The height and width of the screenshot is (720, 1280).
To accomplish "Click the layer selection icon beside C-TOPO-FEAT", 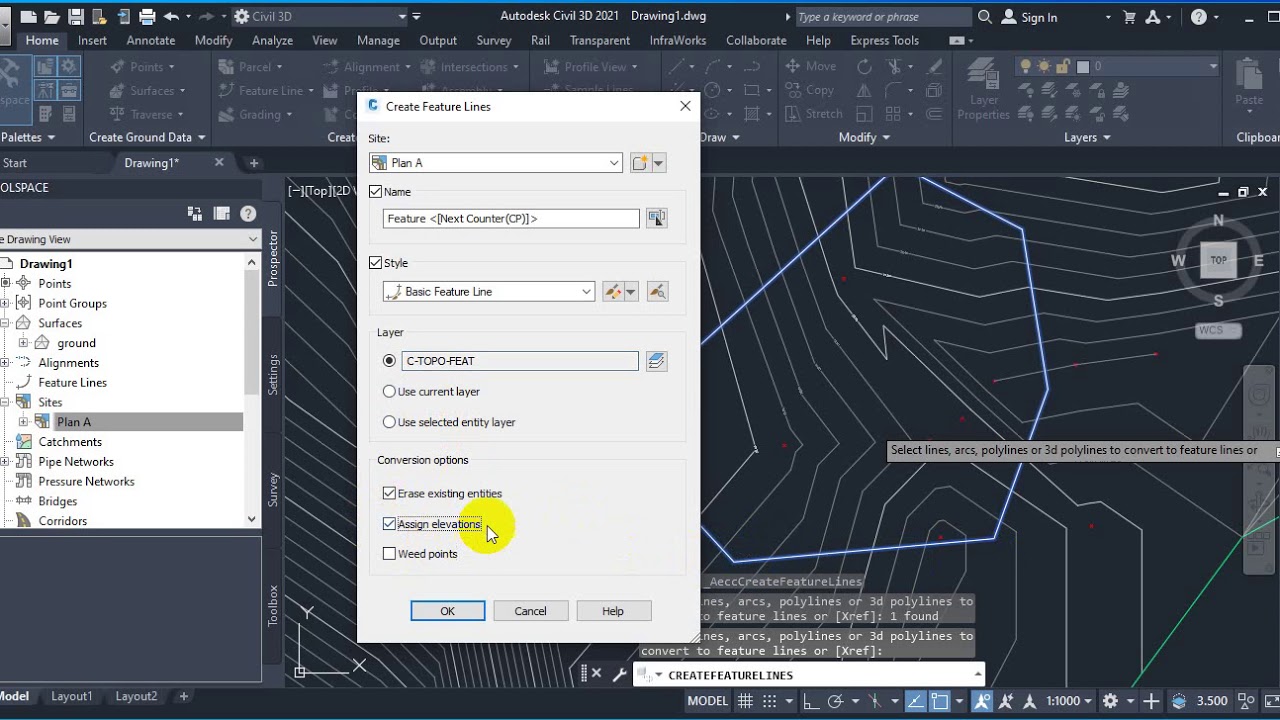I will [656, 361].
